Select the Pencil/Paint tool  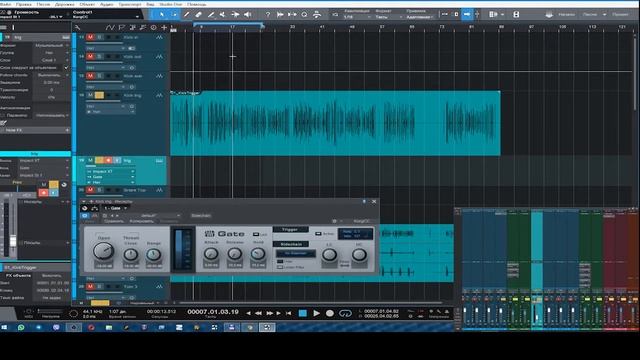[x=187, y=14]
